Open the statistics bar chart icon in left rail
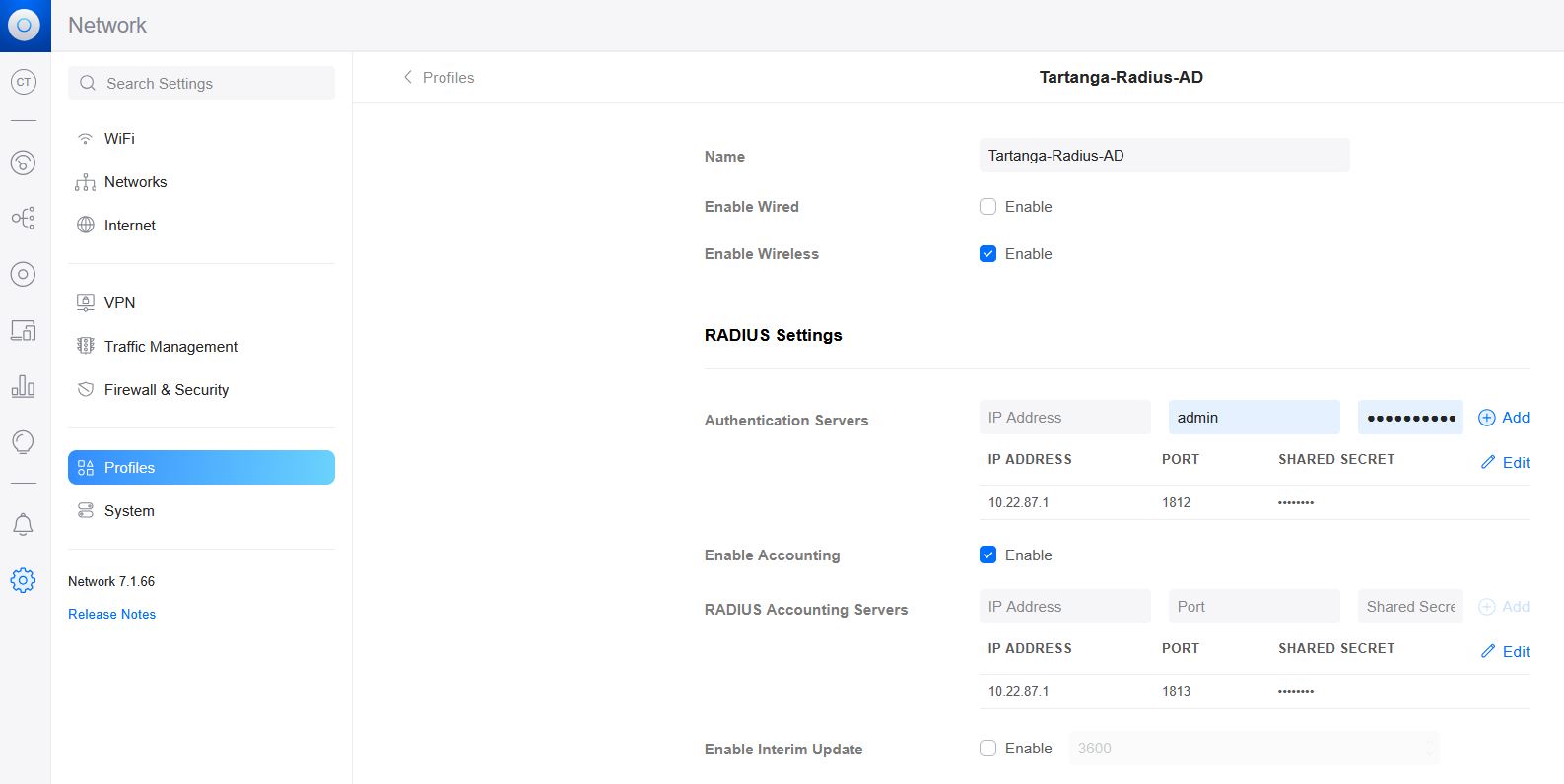 (x=23, y=386)
